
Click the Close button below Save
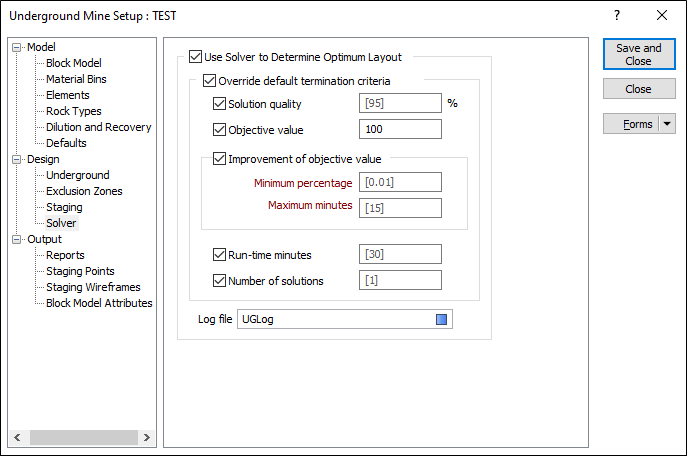(638, 89)
